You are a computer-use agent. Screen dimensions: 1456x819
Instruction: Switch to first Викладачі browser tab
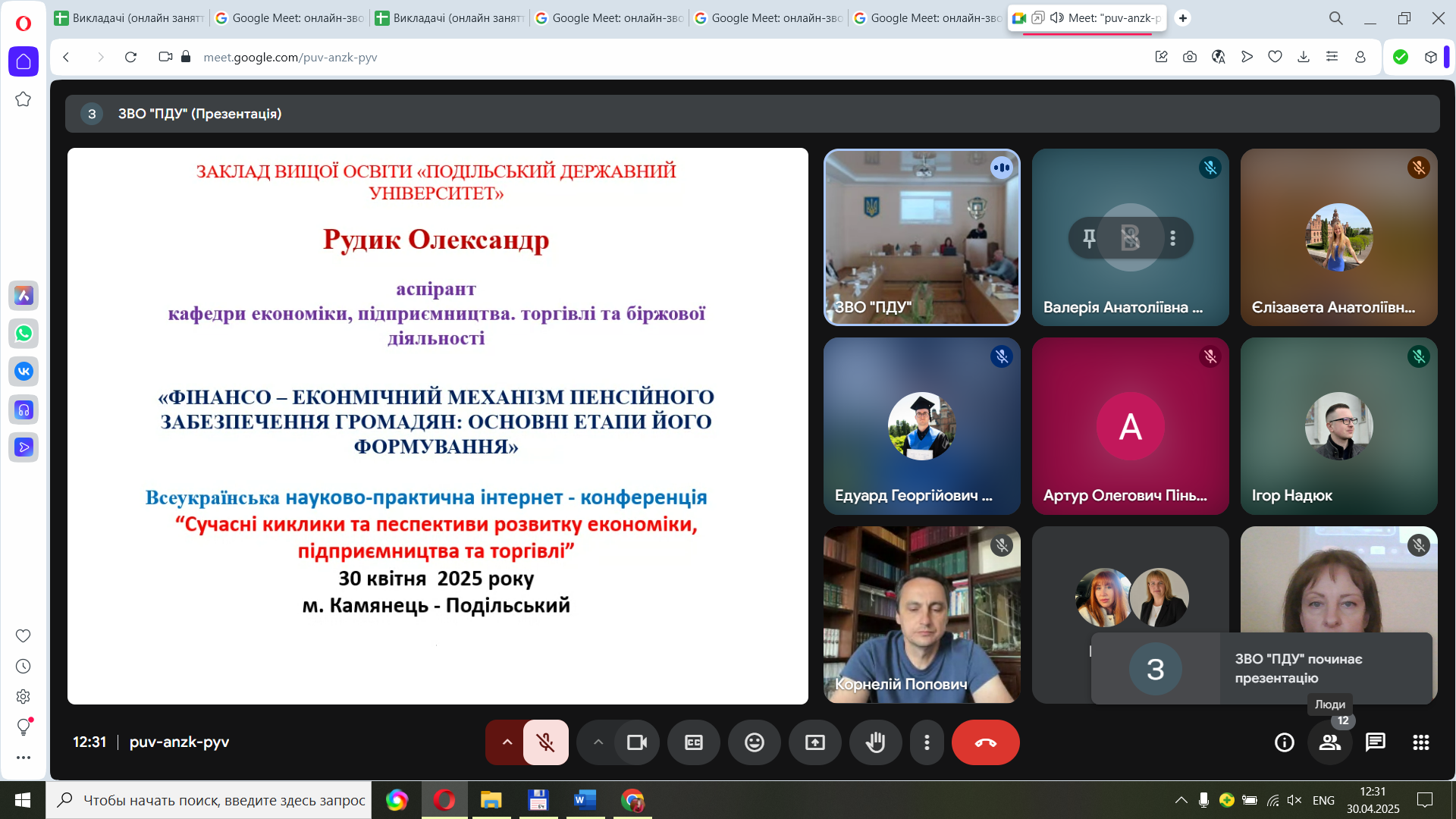pyautogui.click(x=129, y=17)
